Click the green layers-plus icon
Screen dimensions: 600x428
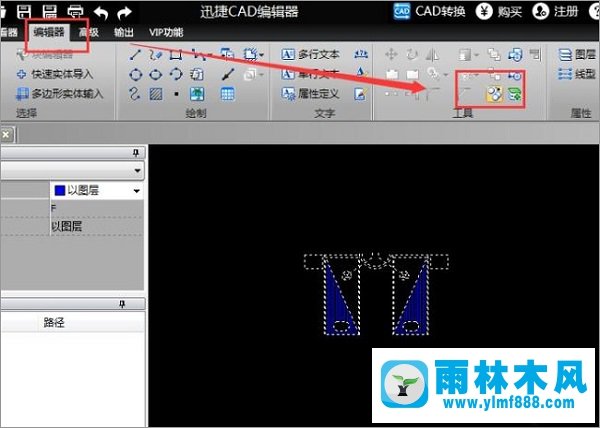(x=515, y=94)
